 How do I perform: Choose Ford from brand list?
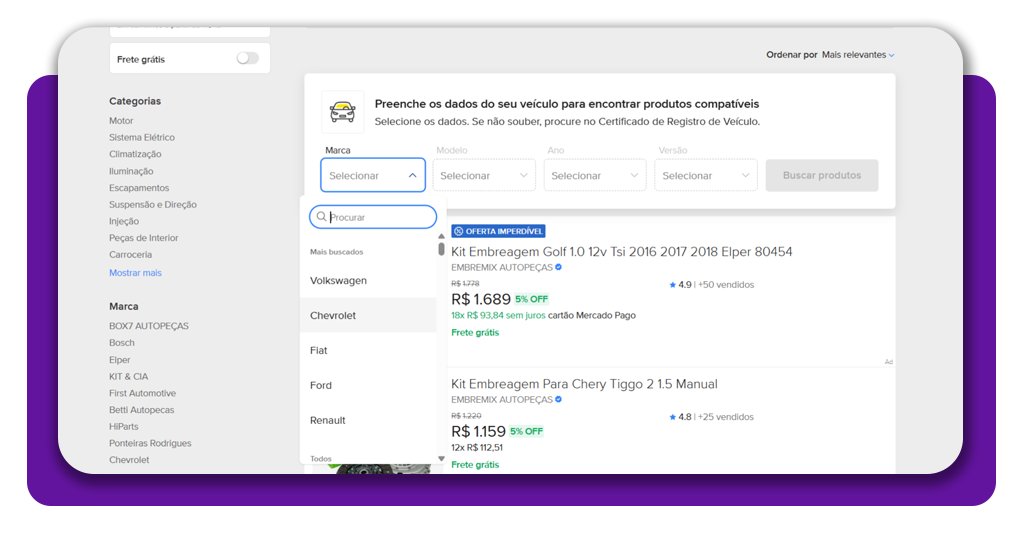click(x=368, y=385)
